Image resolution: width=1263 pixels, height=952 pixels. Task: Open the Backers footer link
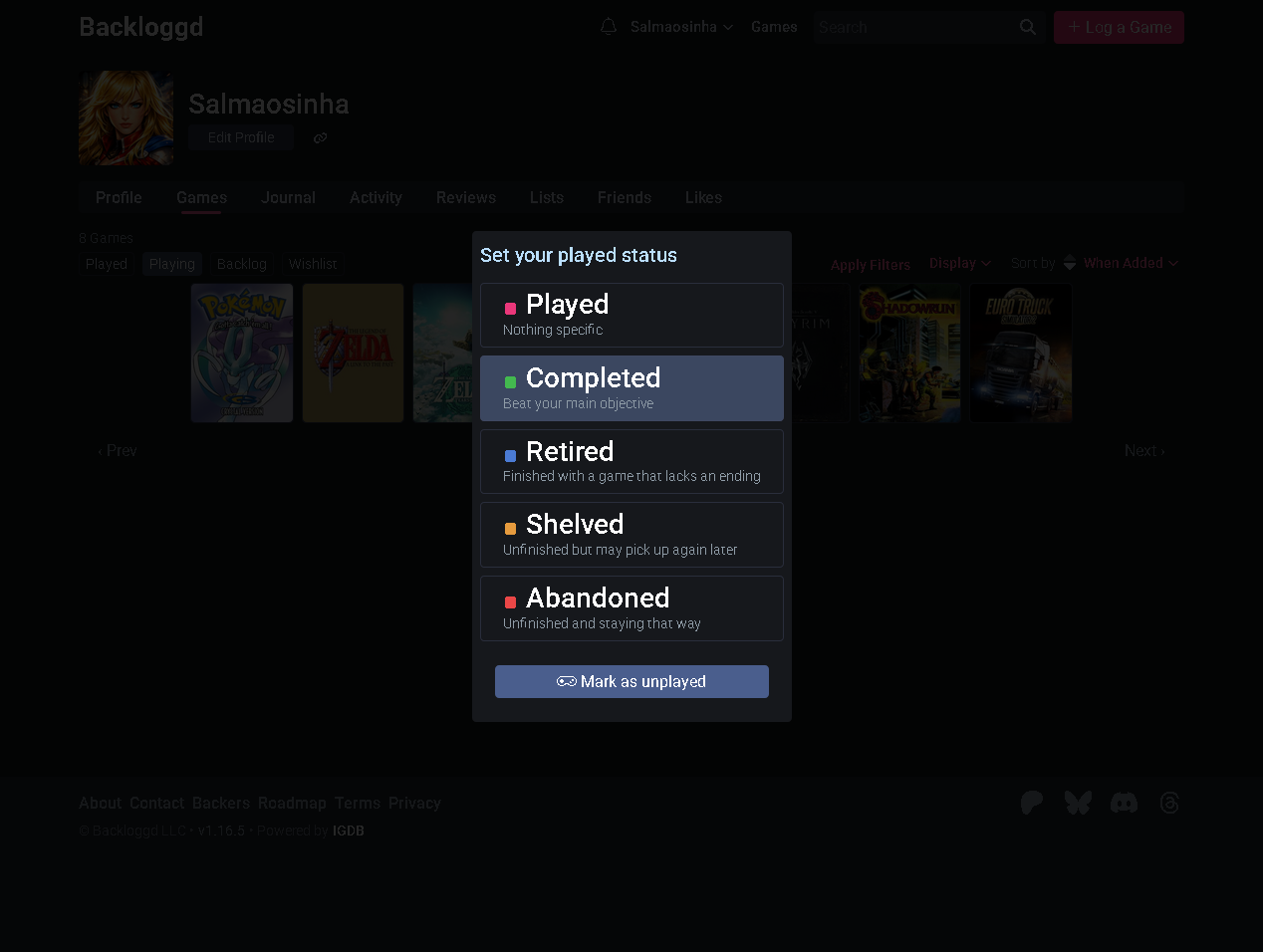(221, 803)
